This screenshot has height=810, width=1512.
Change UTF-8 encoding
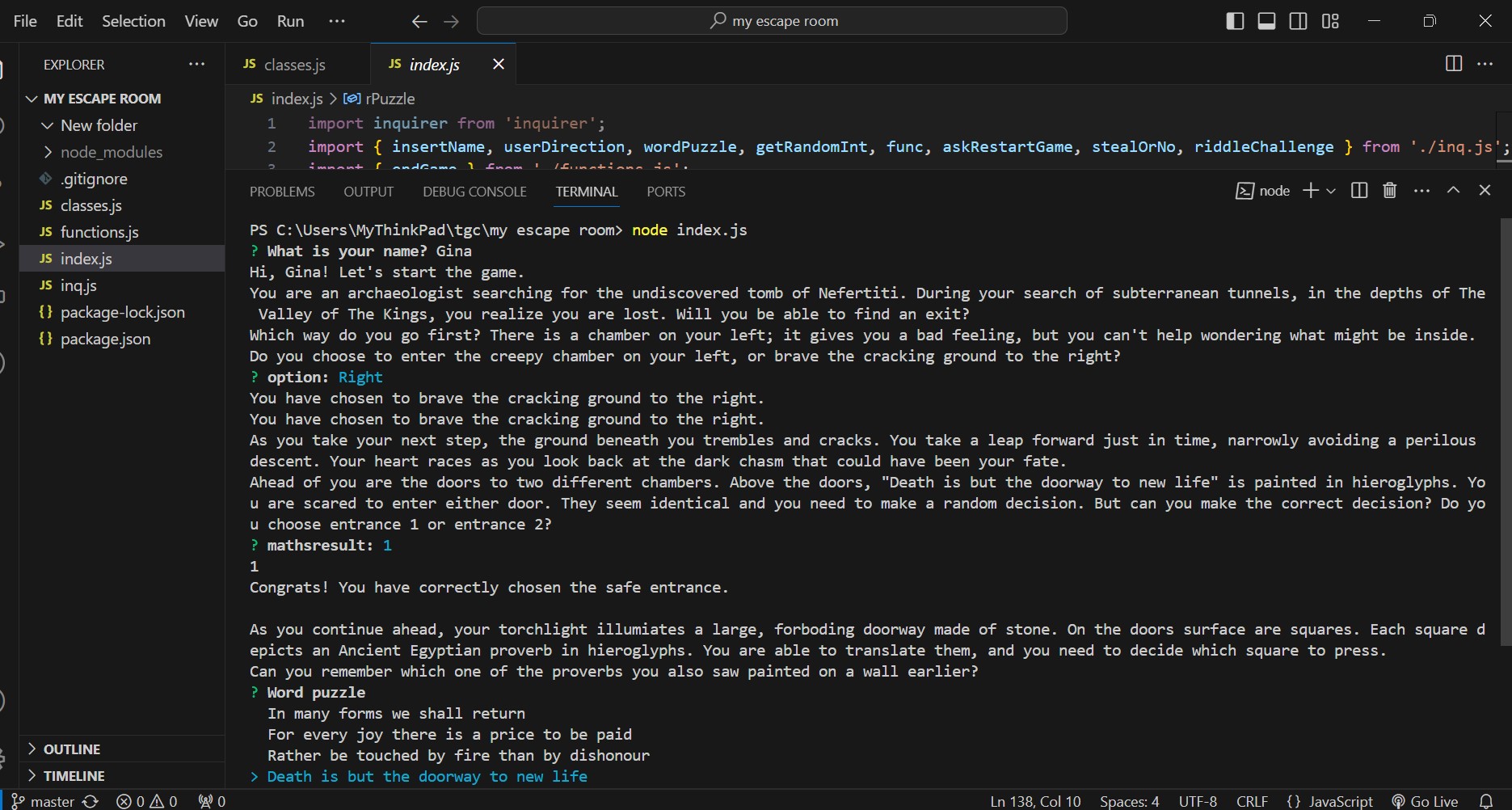coord(1198,801)
